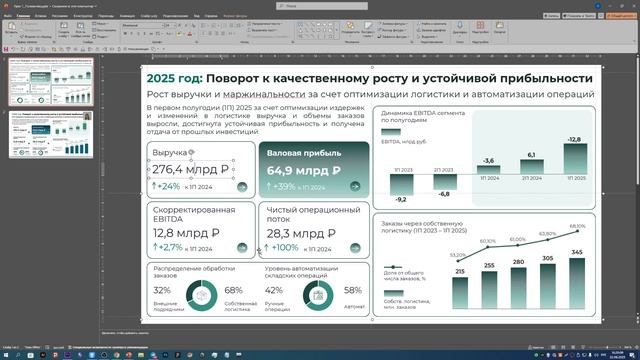This screenshot has width=640, height=360.
Task: Pick the text highlight color swatch
Action: coord(180,33)
